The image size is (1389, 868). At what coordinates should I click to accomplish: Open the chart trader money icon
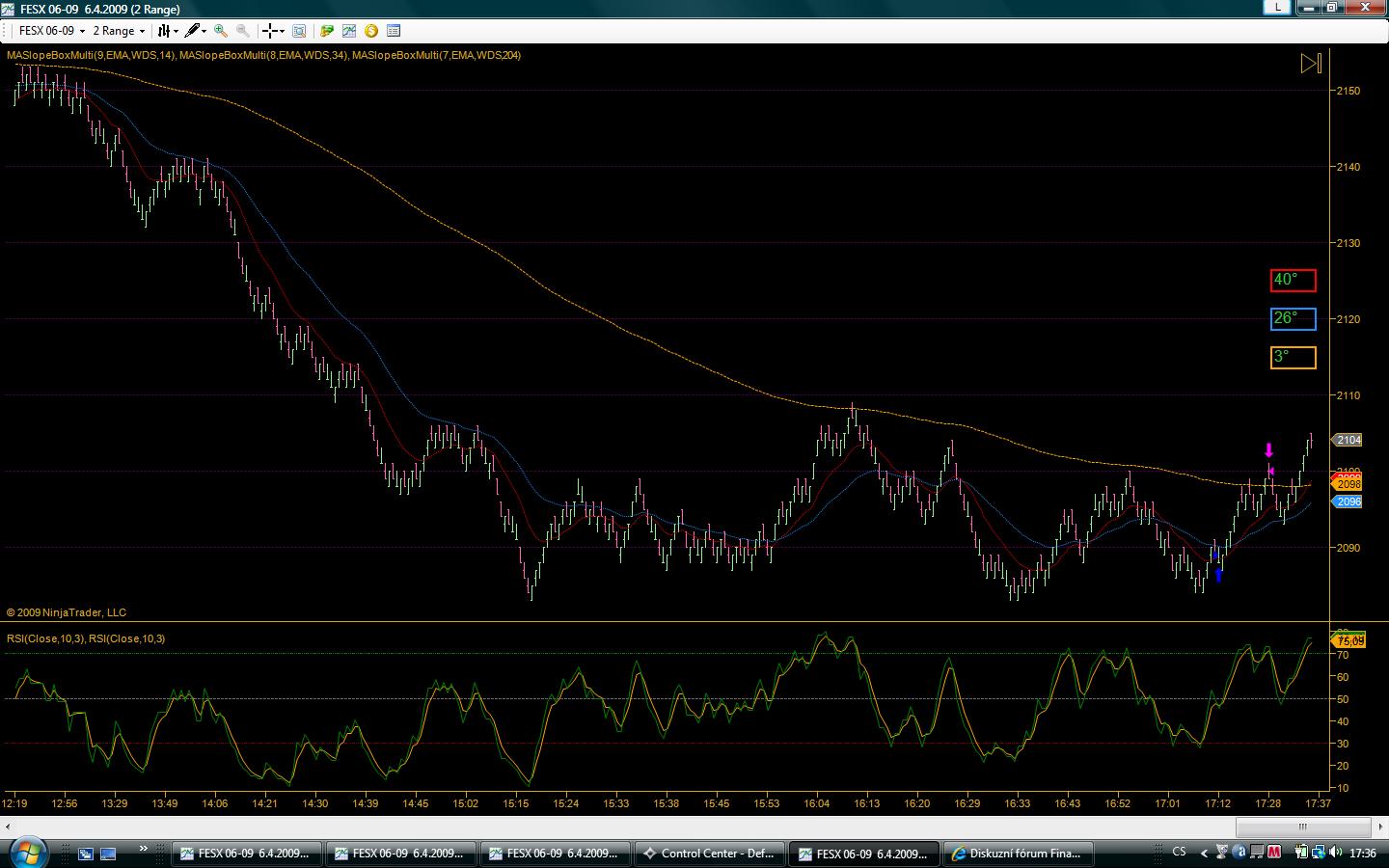(x=327, y=31)
